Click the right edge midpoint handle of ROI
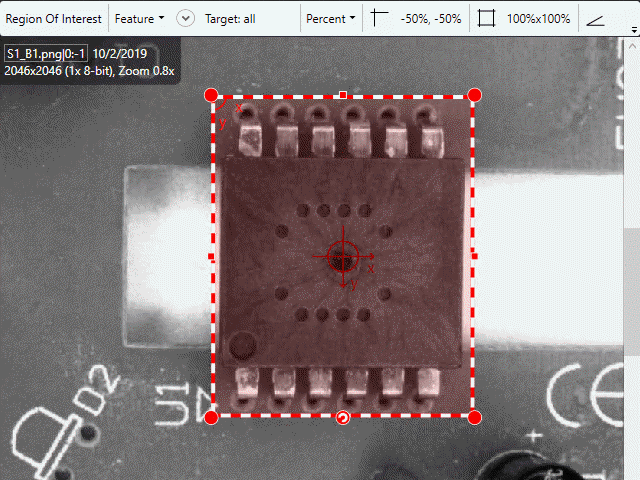 (475, 257)
